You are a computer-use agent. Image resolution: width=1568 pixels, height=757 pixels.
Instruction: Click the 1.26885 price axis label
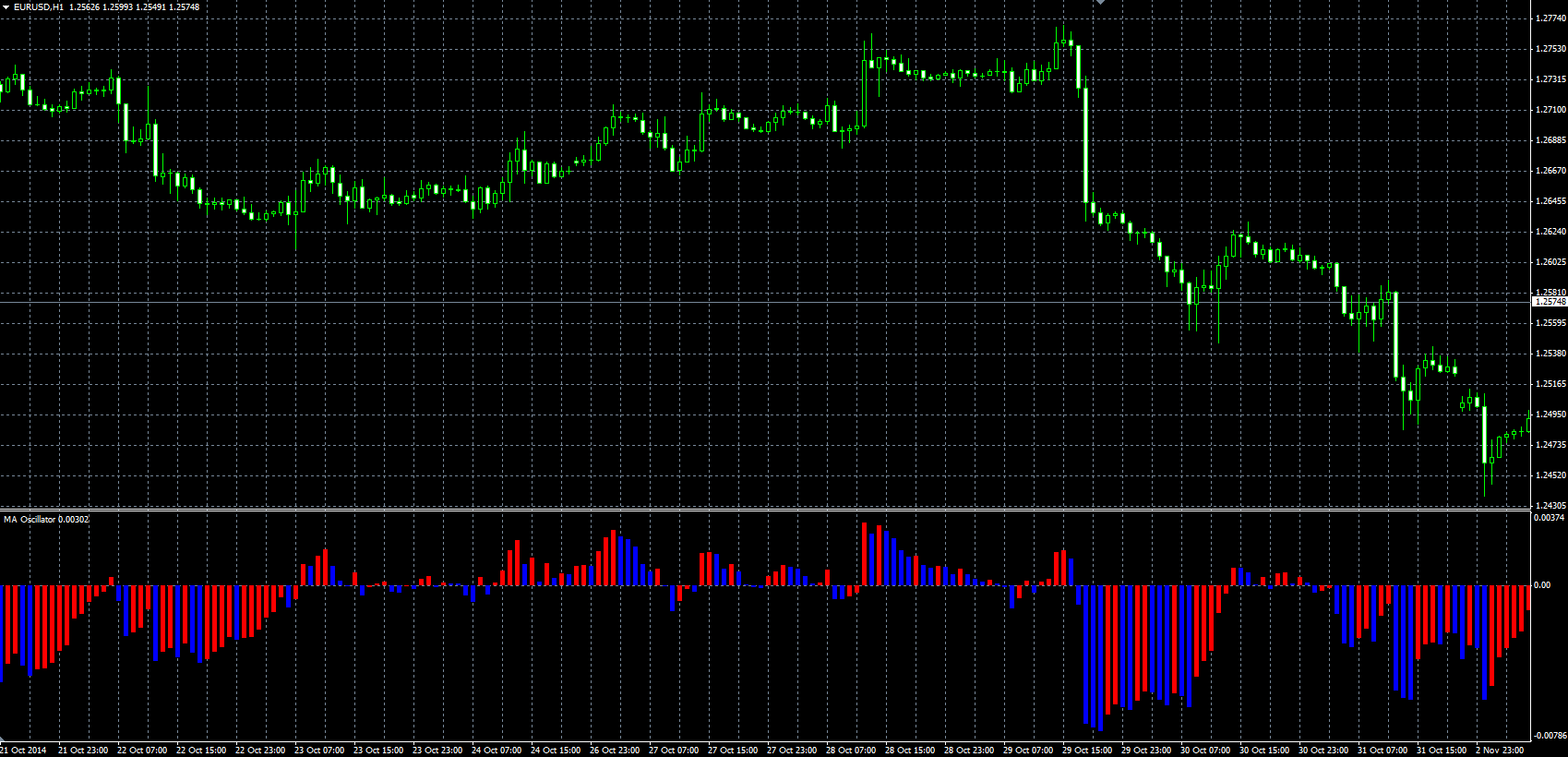coord(1550,140)
